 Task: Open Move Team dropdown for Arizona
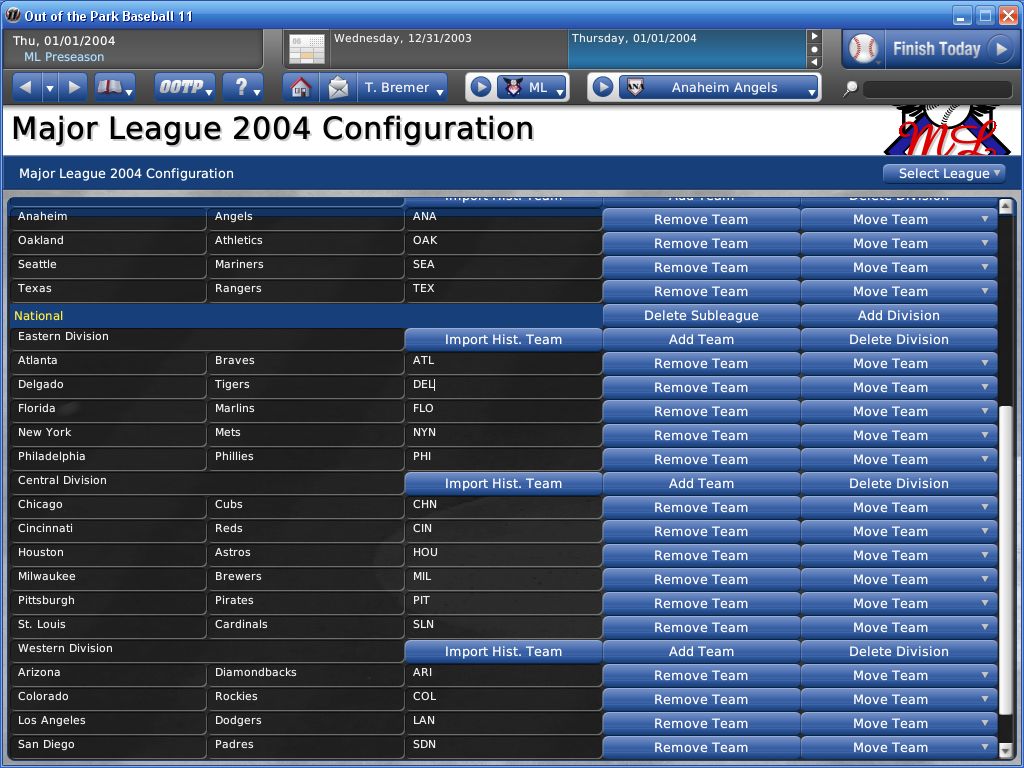coord(899,676)
